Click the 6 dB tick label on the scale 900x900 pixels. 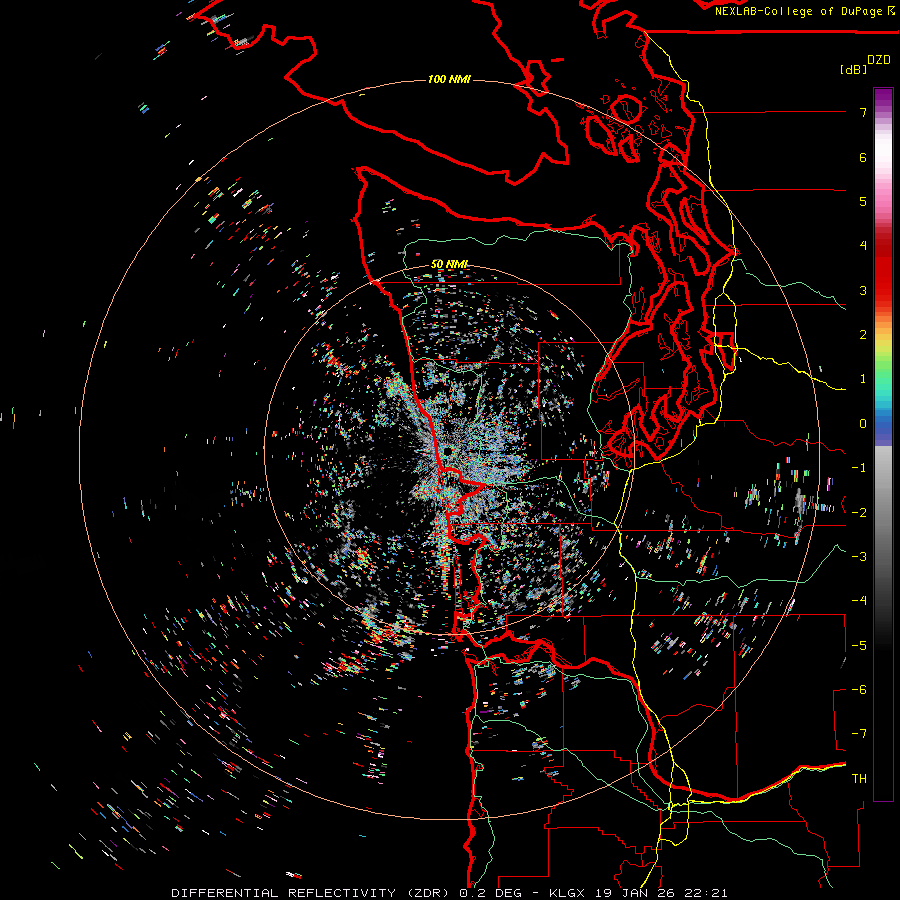(x=863, y=157)
